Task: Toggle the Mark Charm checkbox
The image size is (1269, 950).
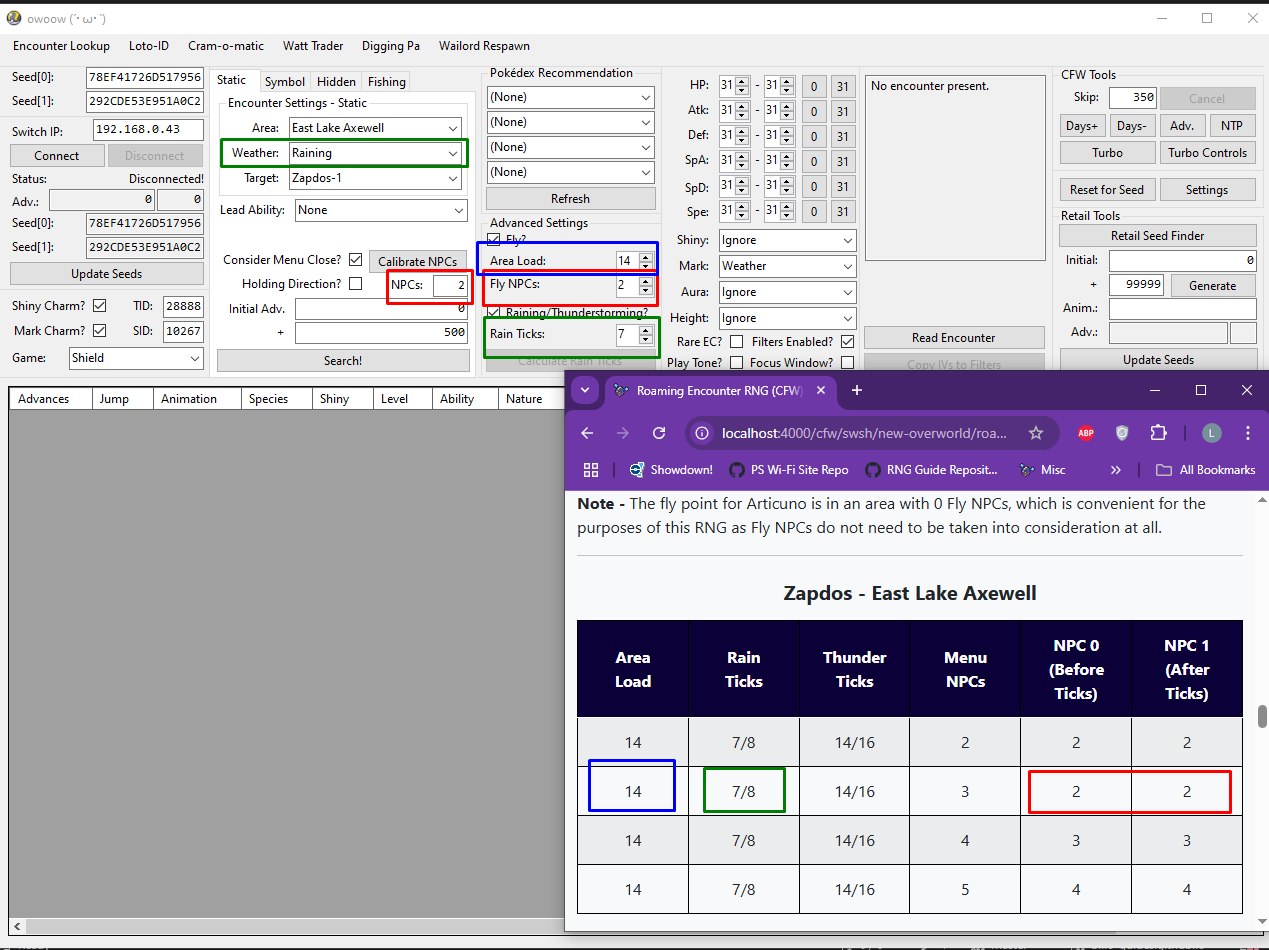Action: click(x=99, y=330)
